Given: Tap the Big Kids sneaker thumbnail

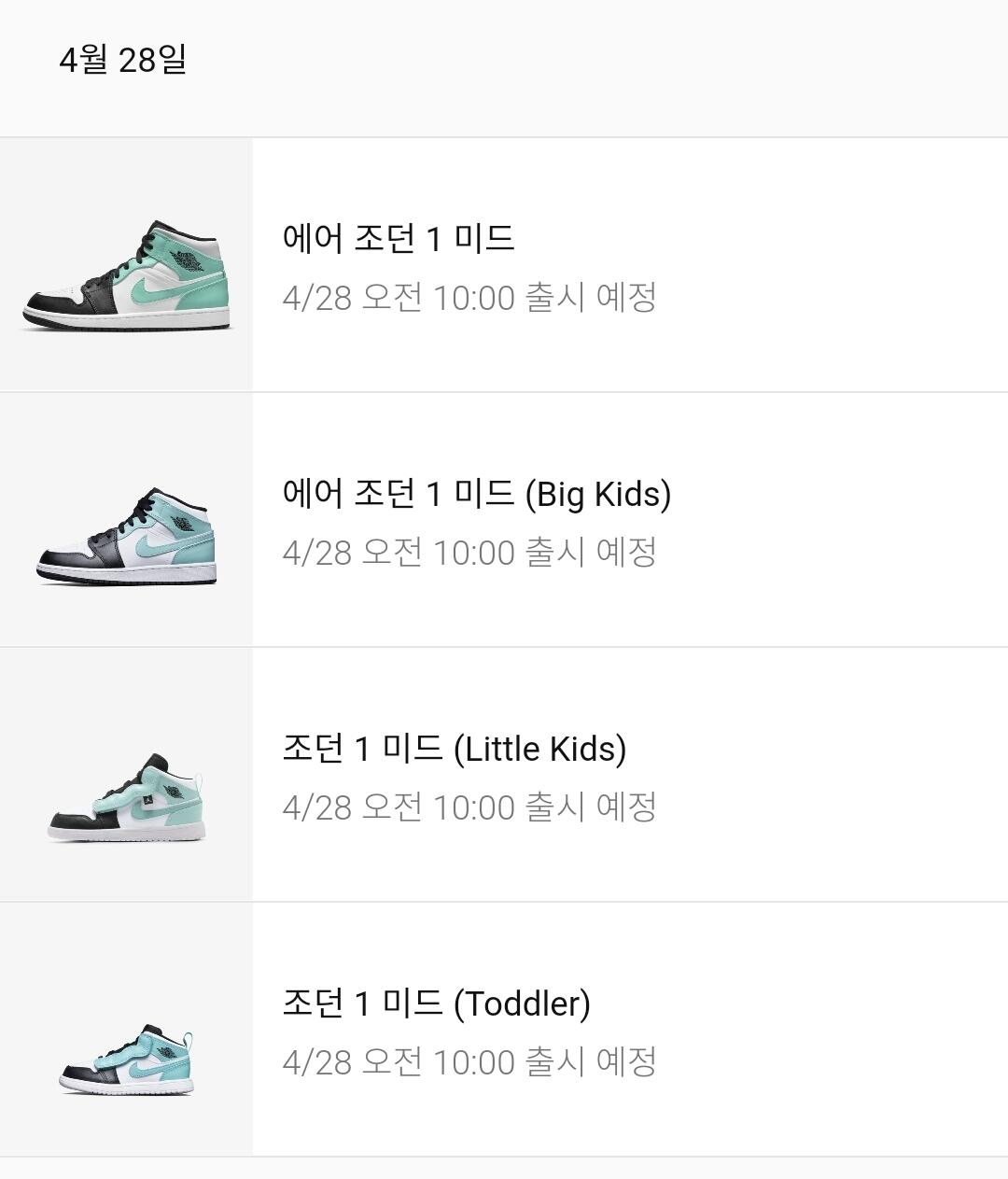Looking at the screenshot, I should [126, 537].
